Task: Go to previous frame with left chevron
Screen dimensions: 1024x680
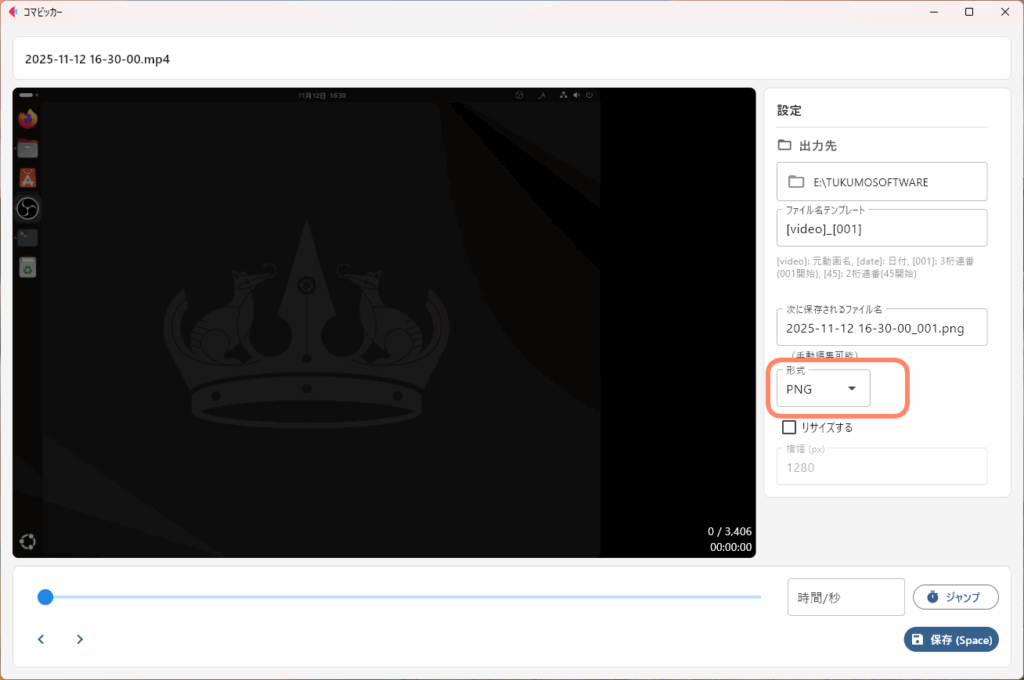Action: coord(41,639)
